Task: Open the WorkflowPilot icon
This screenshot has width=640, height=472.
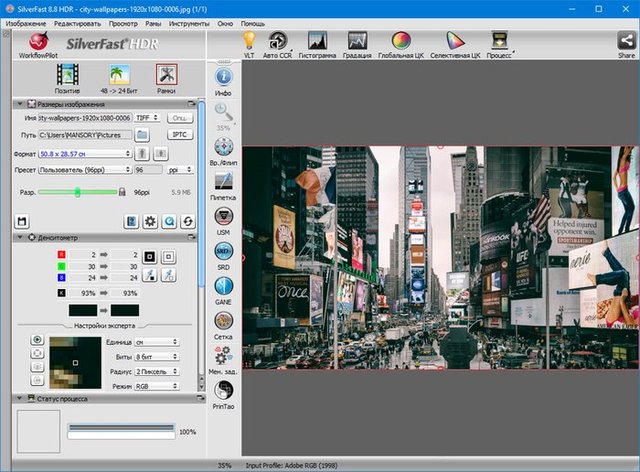Action: [x=39, y=43]
